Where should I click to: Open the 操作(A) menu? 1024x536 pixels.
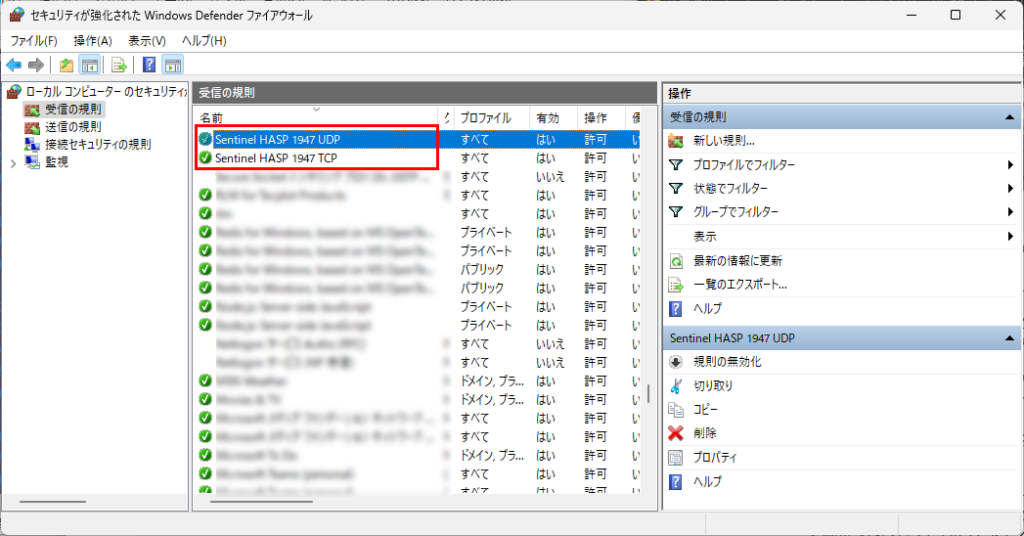(93, 41)
